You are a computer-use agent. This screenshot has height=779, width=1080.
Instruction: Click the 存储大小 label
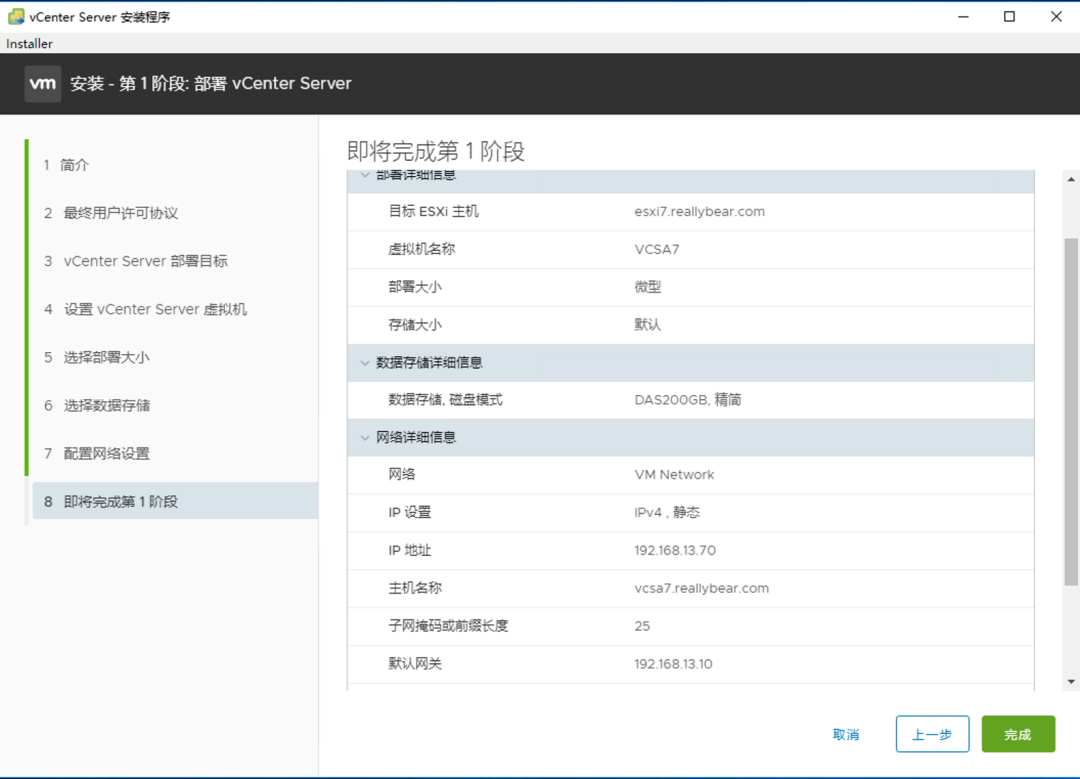[x=415, y=325]
